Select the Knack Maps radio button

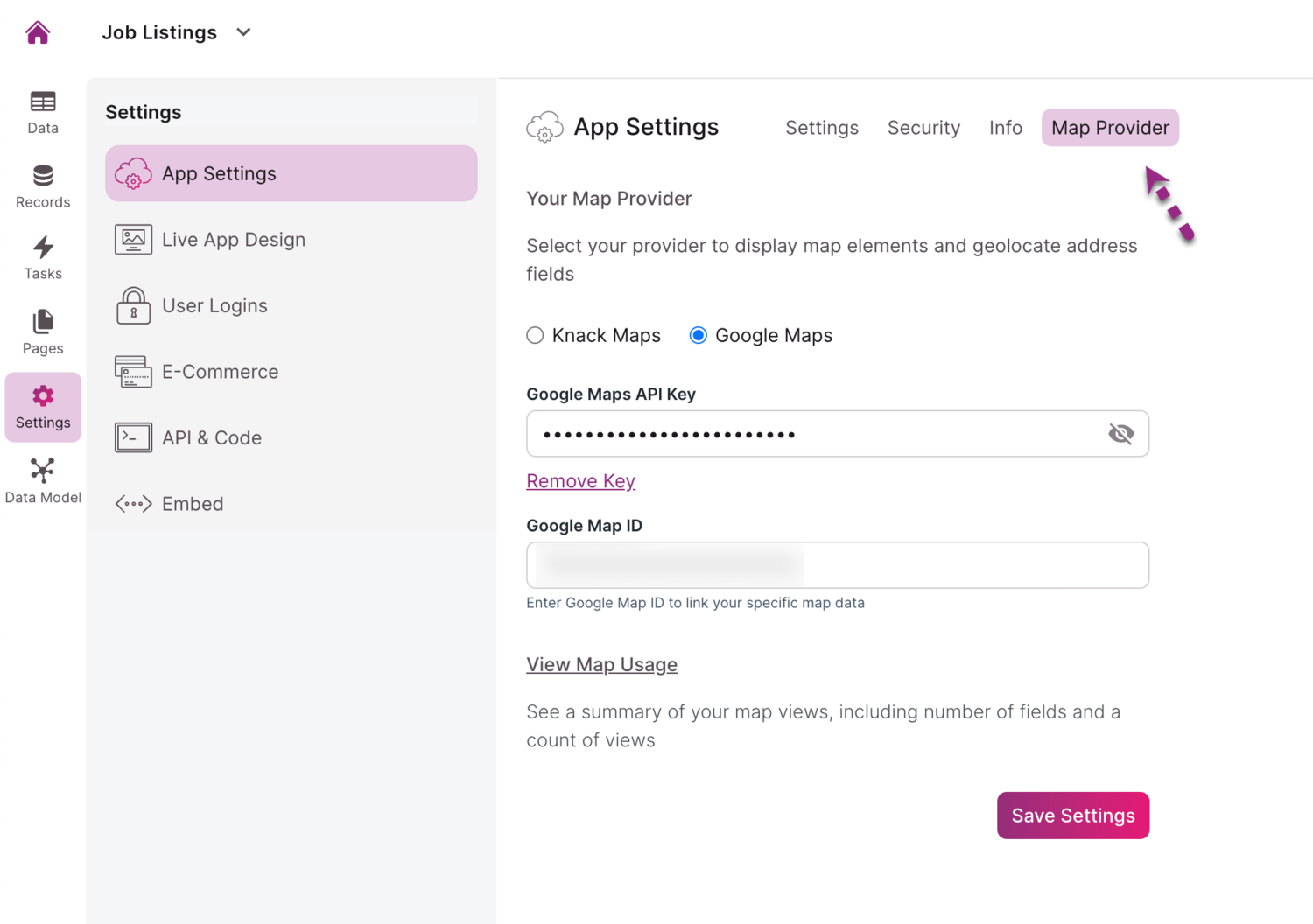point(535,336)
